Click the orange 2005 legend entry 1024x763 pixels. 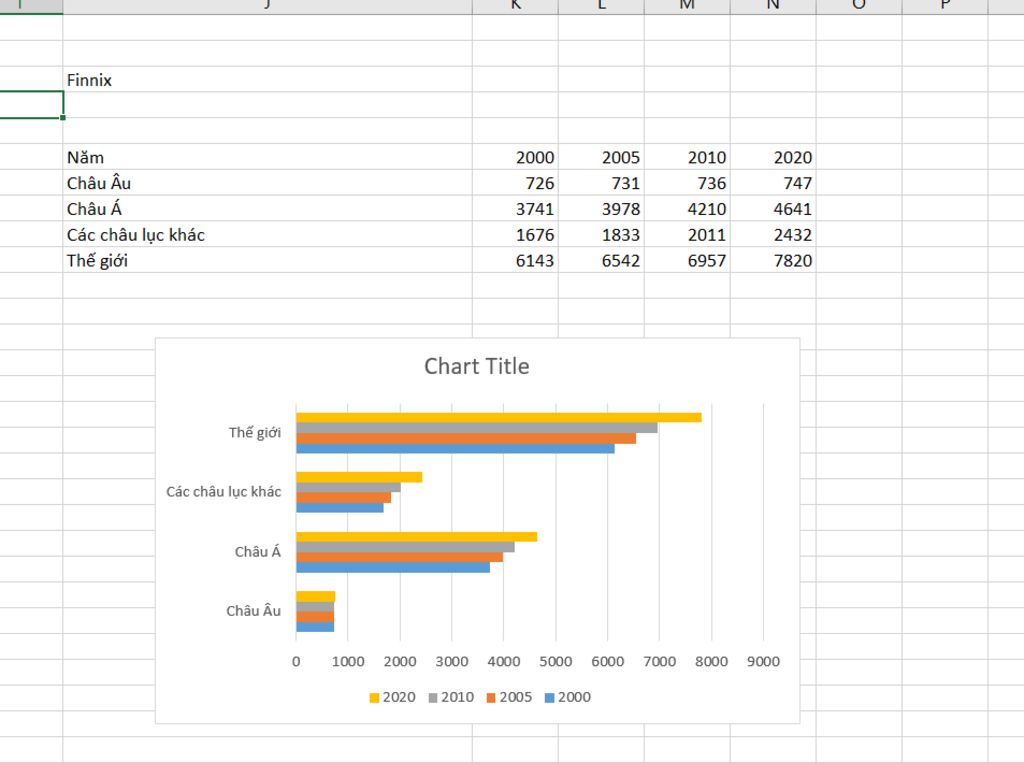[x=508, y=697]
